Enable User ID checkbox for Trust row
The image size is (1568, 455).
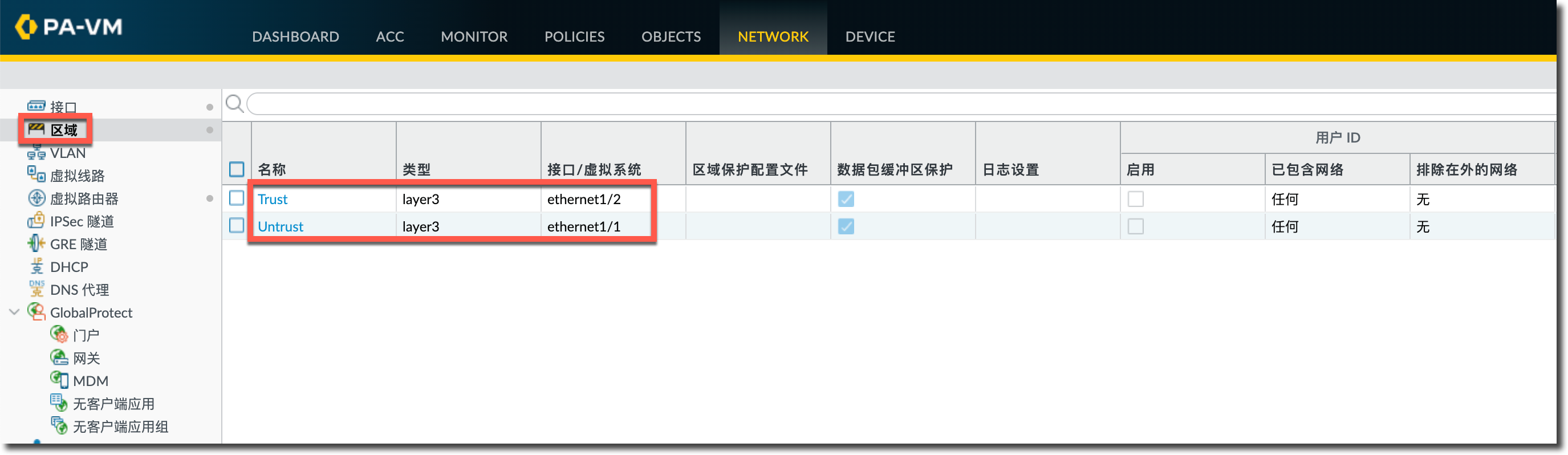(1135, 199)
